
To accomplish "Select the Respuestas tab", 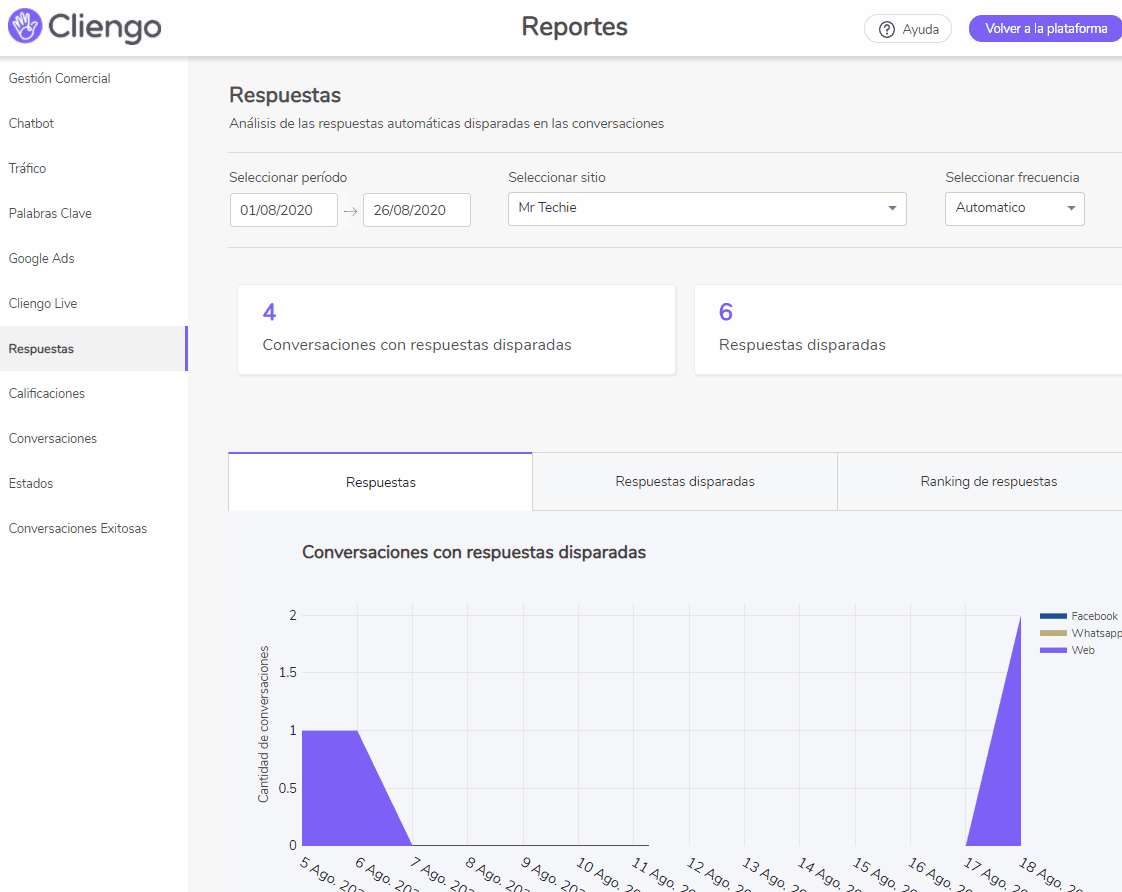I will coord(380,481).
